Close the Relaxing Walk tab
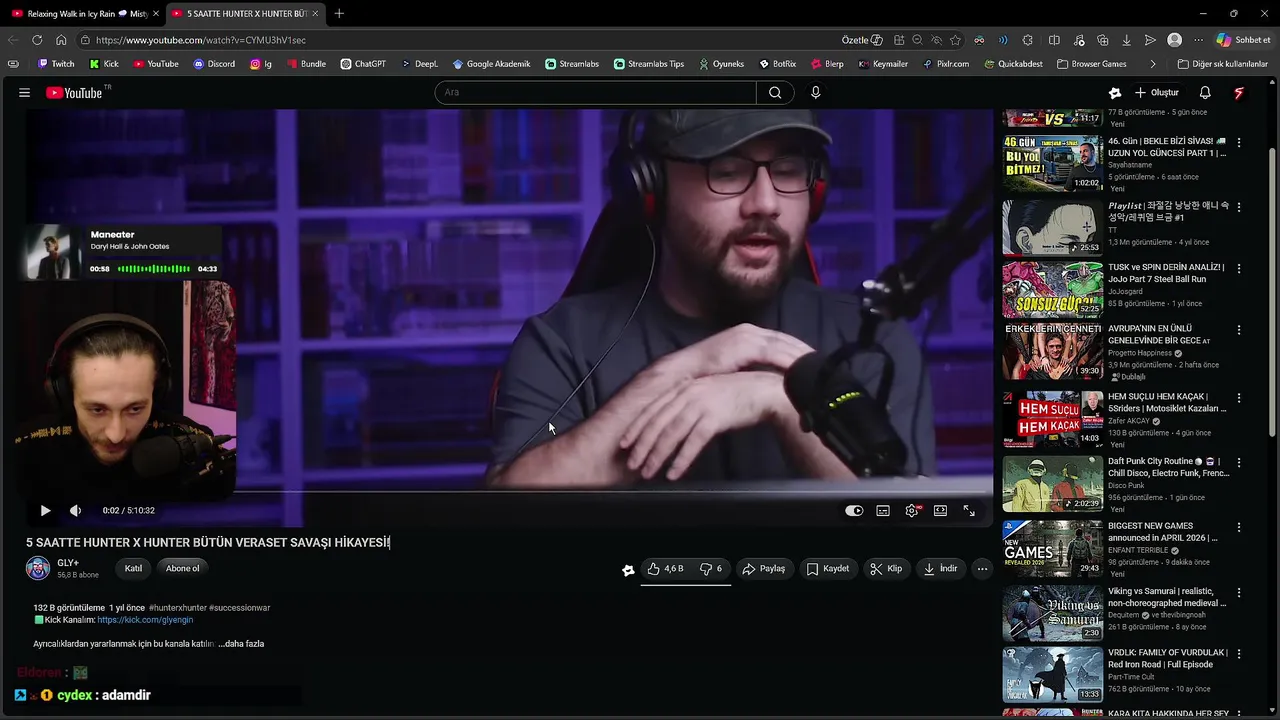This screenshot has width=1280, height=720. [155, 13]
